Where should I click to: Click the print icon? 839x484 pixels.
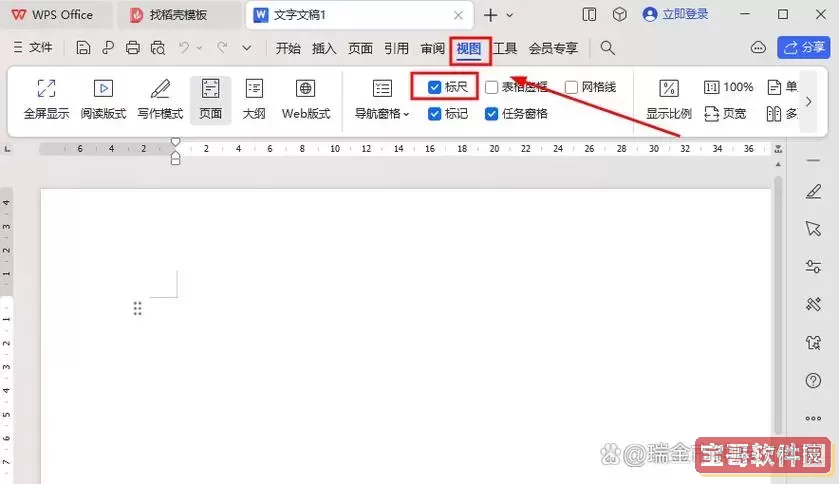coord(132,48)
